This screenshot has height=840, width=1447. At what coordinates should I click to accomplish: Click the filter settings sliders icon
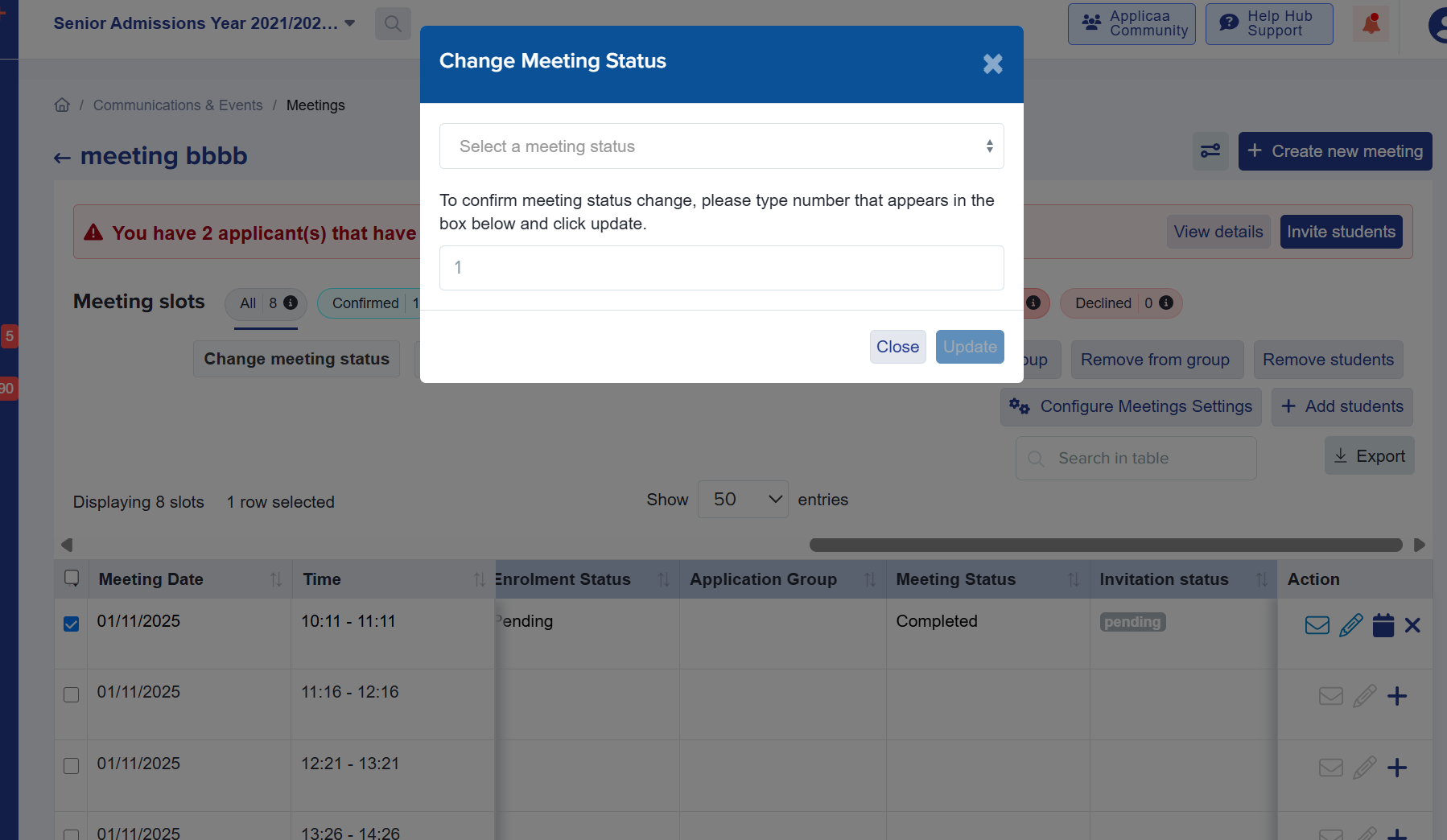[1210, 151]
